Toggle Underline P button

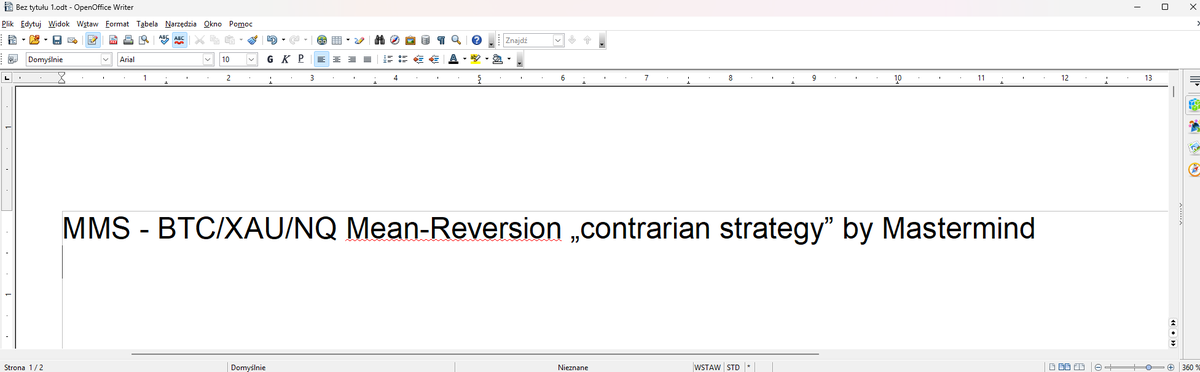(x=300, y=59)
